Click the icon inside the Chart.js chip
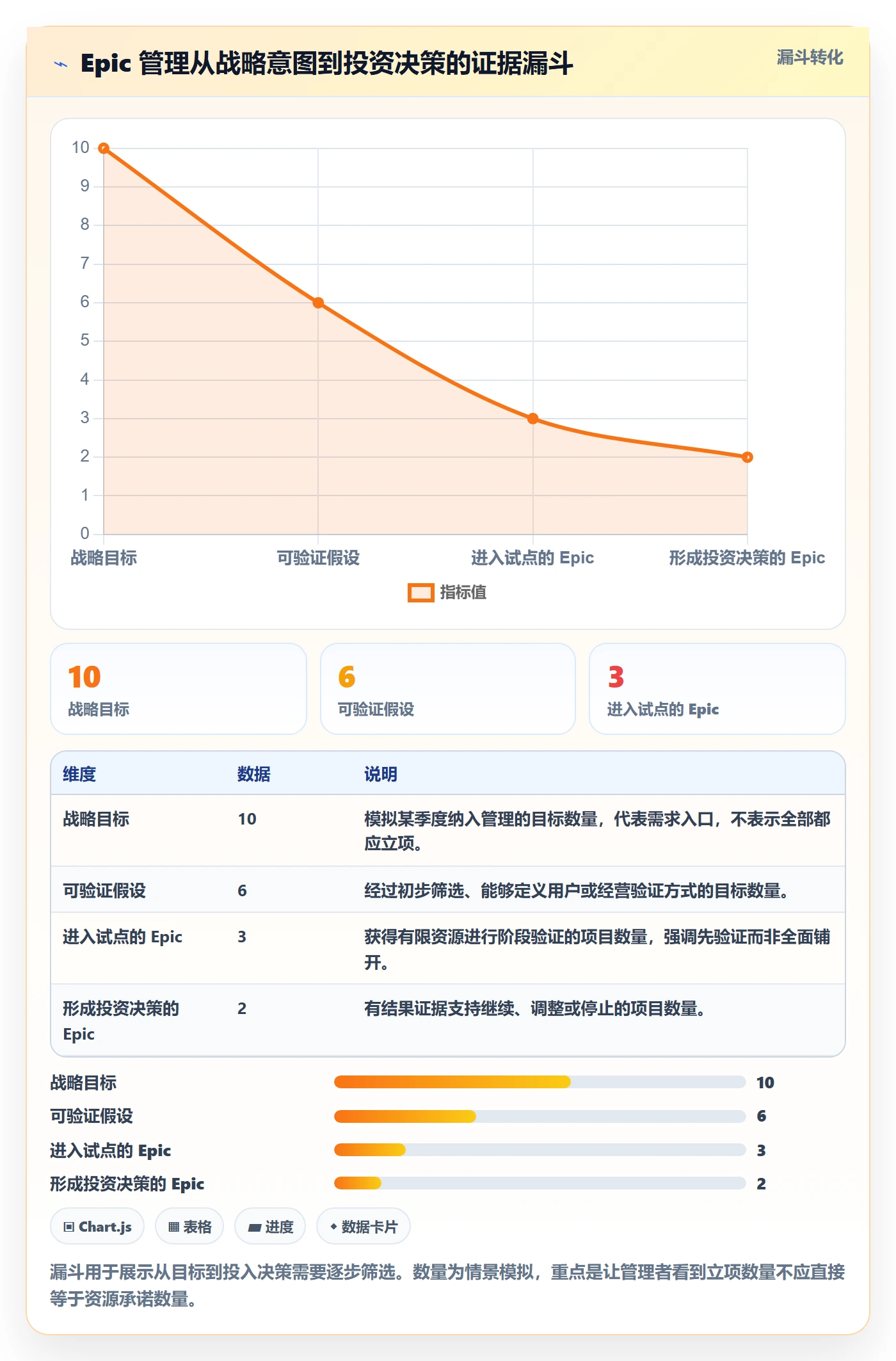Screen dimensions: 896x1361 point(69,1227)
